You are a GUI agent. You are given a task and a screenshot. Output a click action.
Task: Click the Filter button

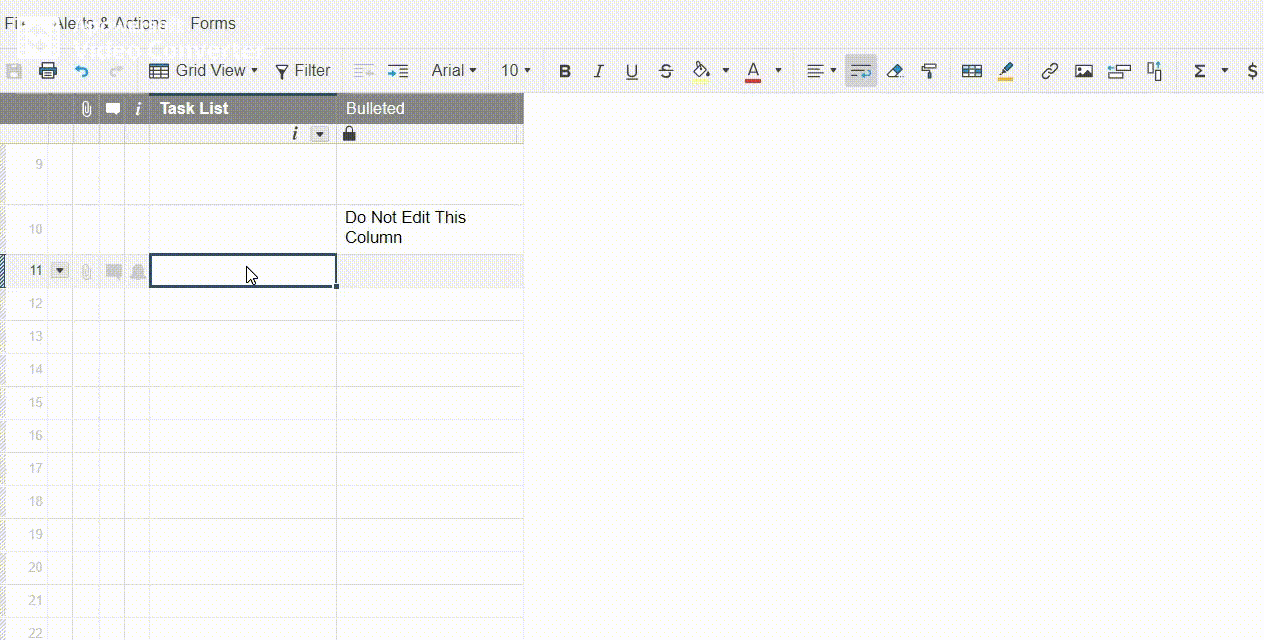pyautogui.click(x=303, y=70)
